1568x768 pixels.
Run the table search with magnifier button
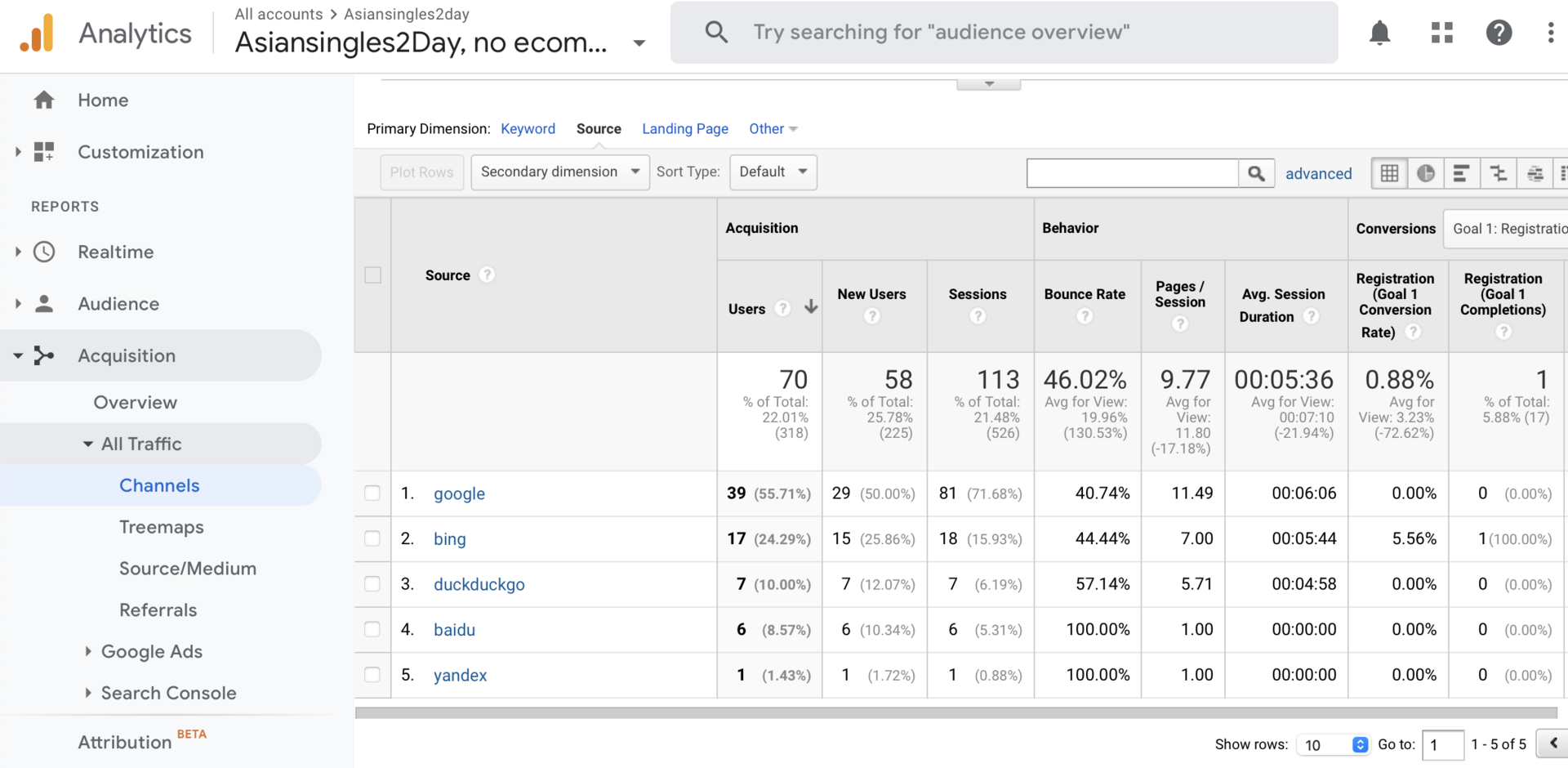point(1256,173)
